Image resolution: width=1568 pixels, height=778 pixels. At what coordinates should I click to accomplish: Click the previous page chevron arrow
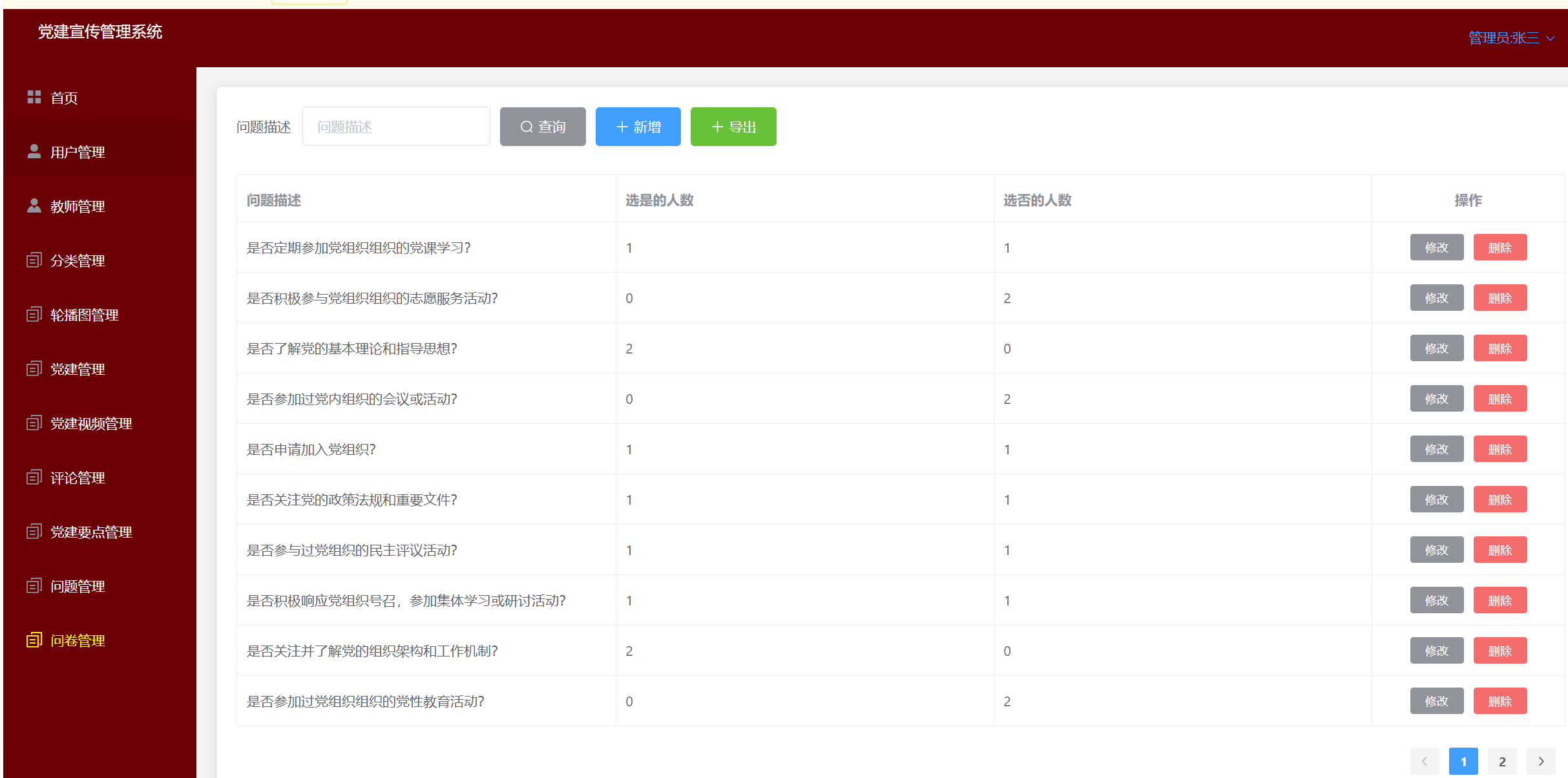(x=1425, y=761)
